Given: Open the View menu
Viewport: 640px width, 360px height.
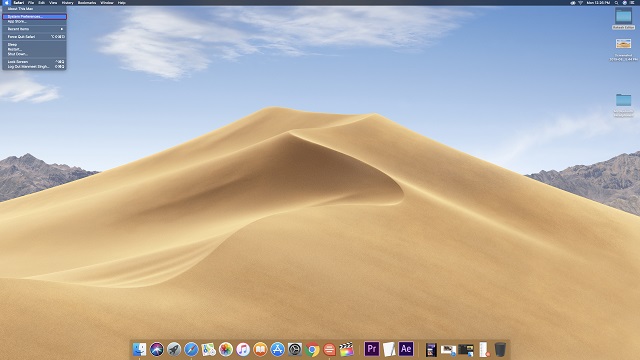Looking at the screenshot, I should coord(53,2).
